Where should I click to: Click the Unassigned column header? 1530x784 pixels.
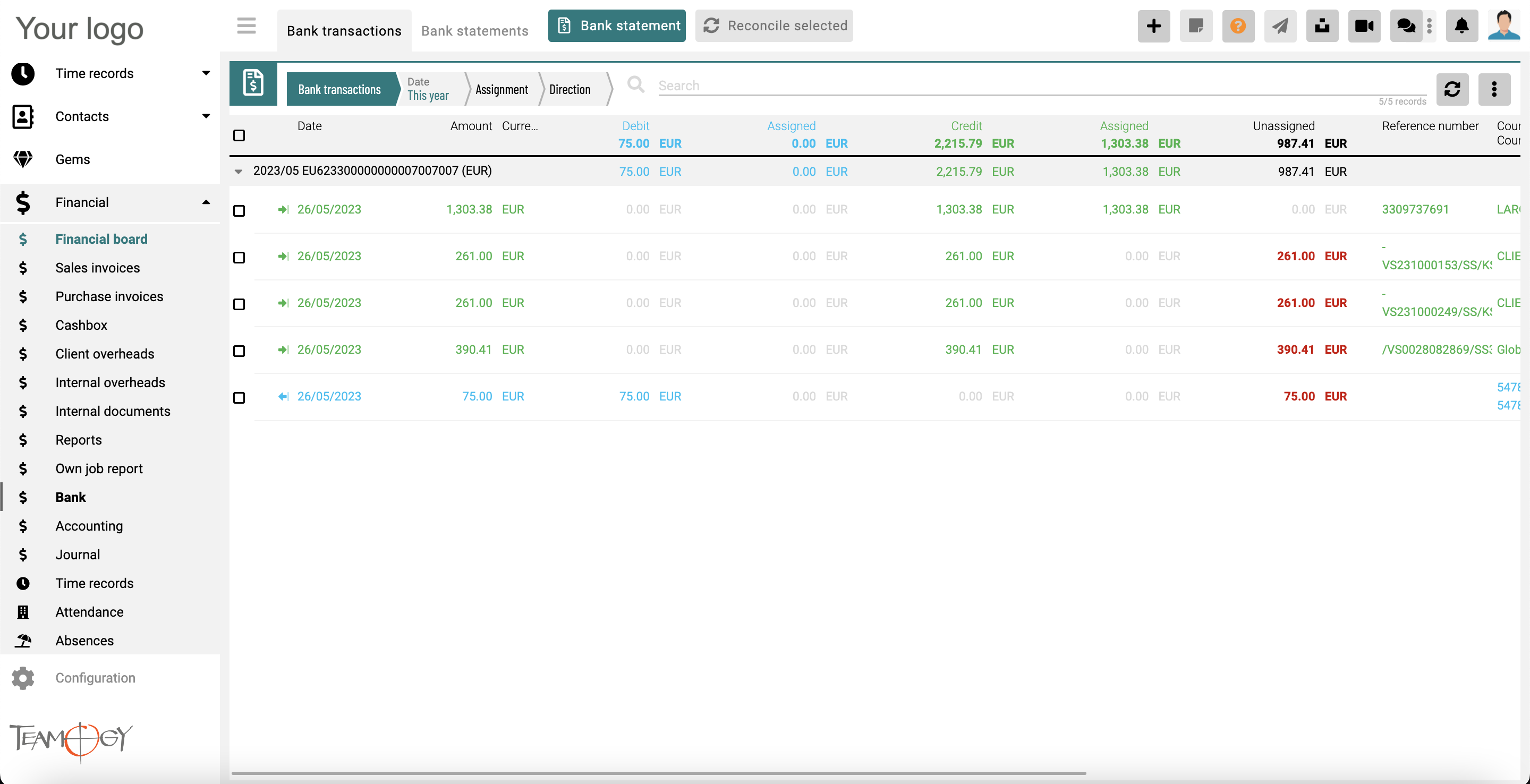click(x=1283, y=126)
